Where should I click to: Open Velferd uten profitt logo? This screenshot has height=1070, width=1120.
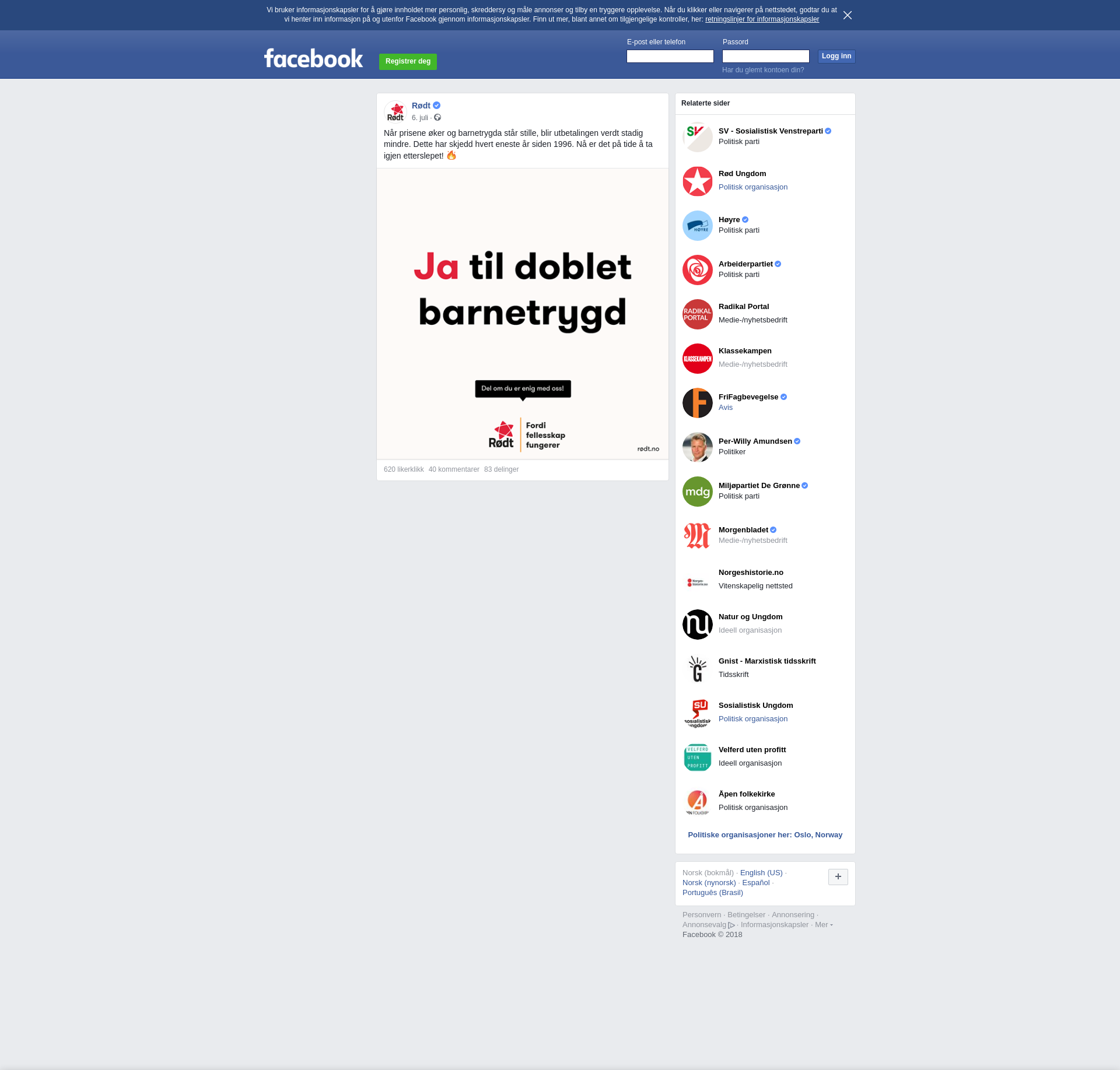698,757
